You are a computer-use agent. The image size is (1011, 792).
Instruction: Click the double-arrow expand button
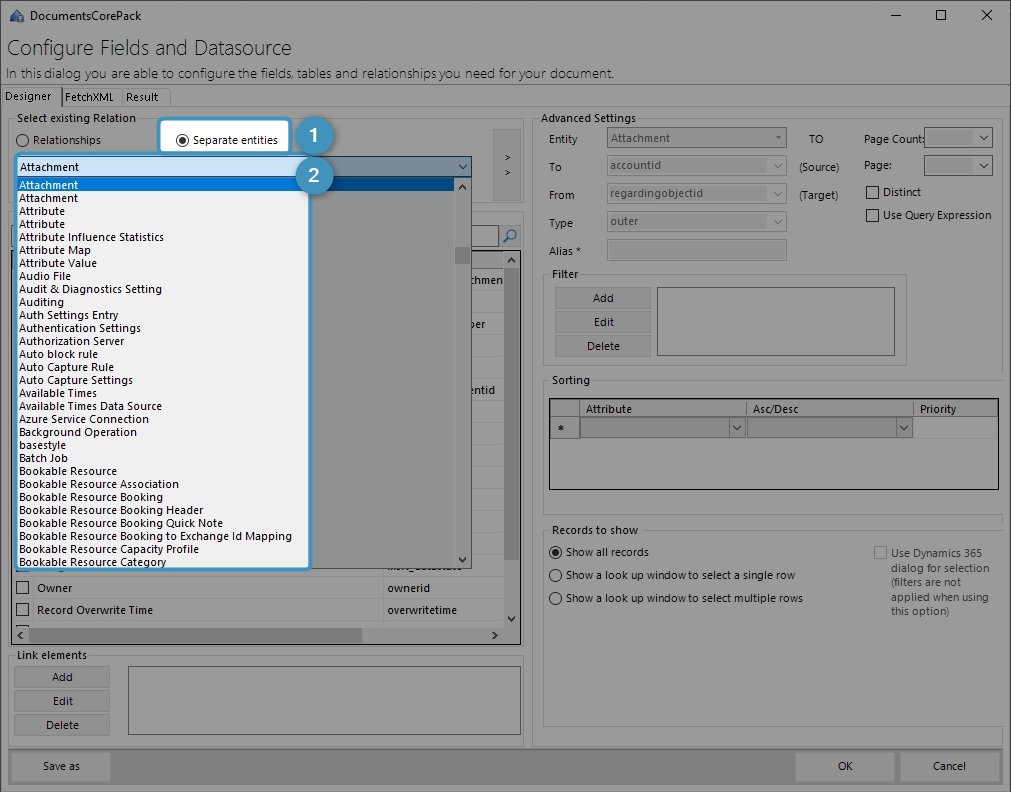pyautogui.click(x=507, y=165)
